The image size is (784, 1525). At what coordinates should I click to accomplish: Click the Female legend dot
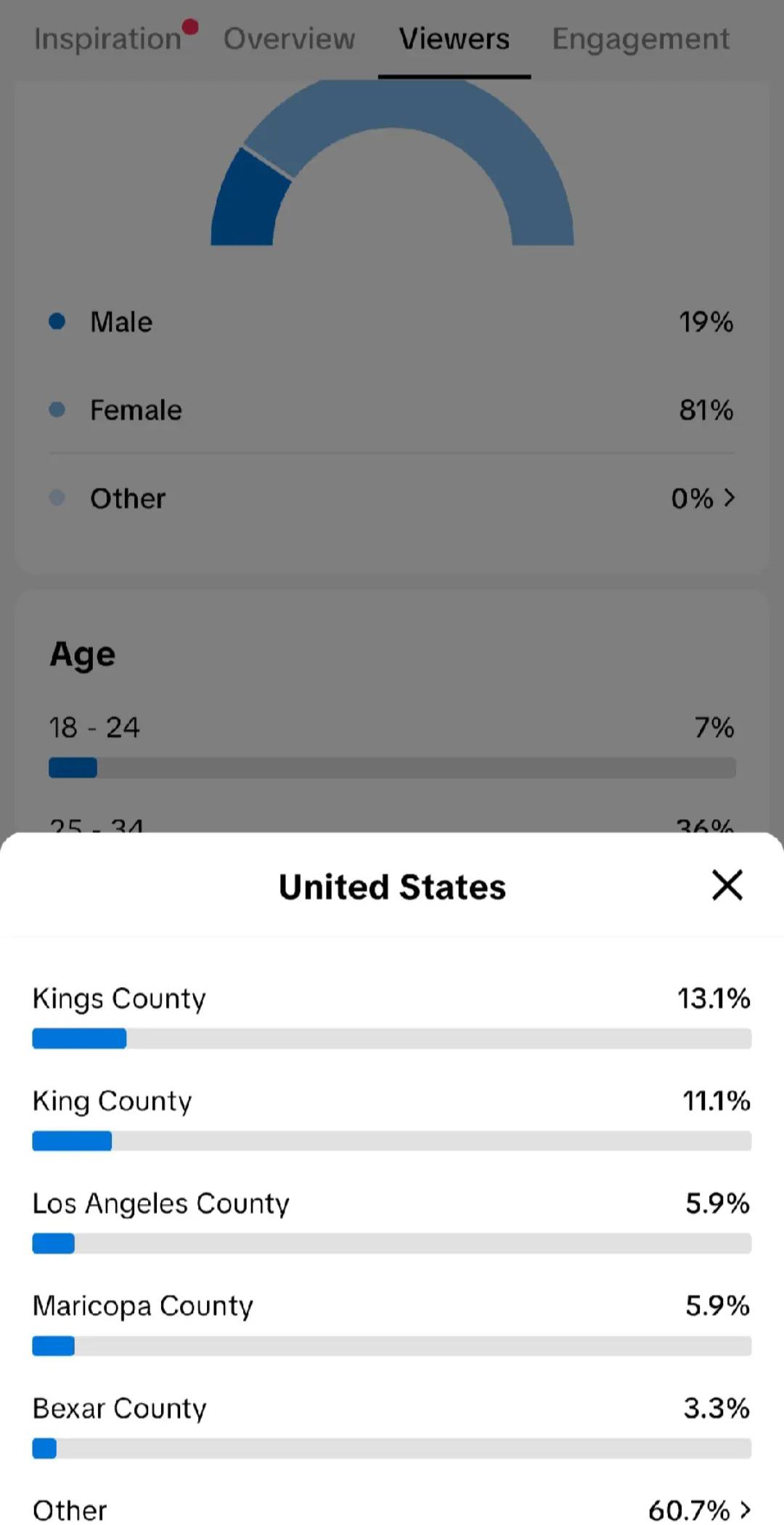[57, 410]
